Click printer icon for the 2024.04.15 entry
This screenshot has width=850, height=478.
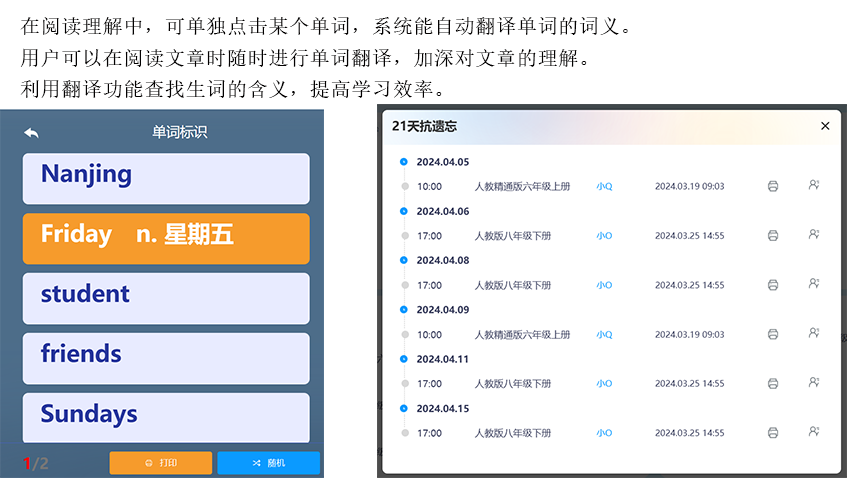pos(772,433)
